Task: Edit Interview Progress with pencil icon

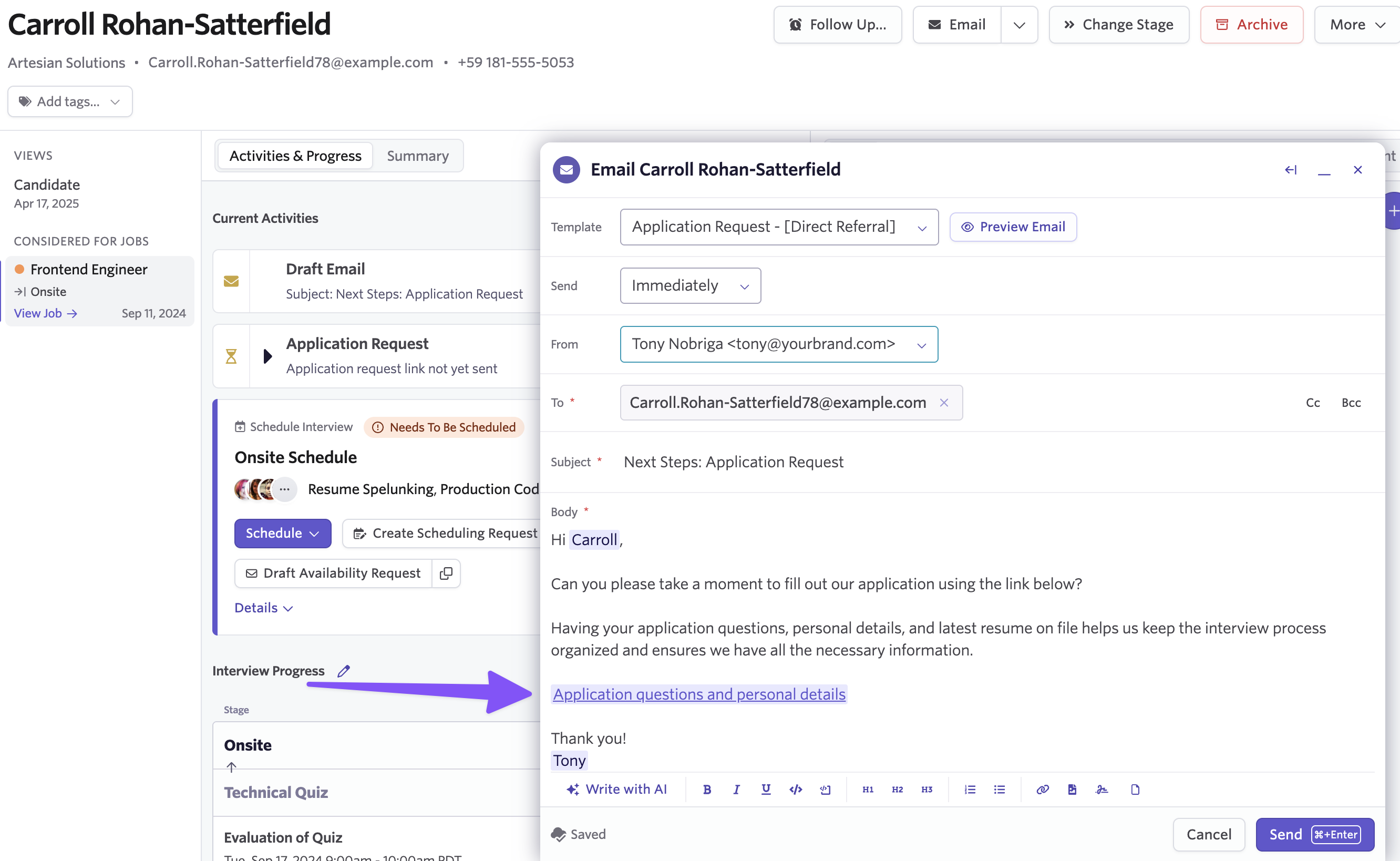Action: 343,671
